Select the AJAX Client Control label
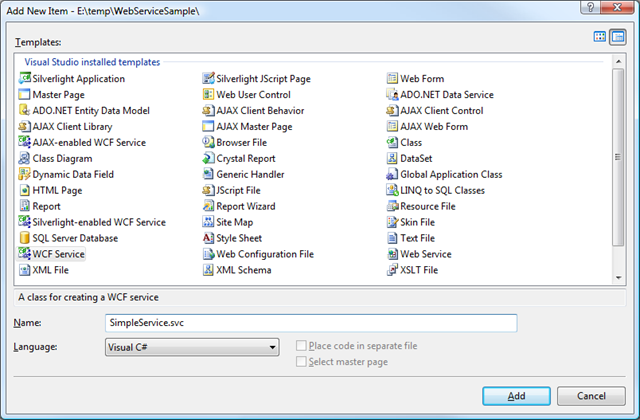Screen dimensions: 640x420 tap(442, 111)
